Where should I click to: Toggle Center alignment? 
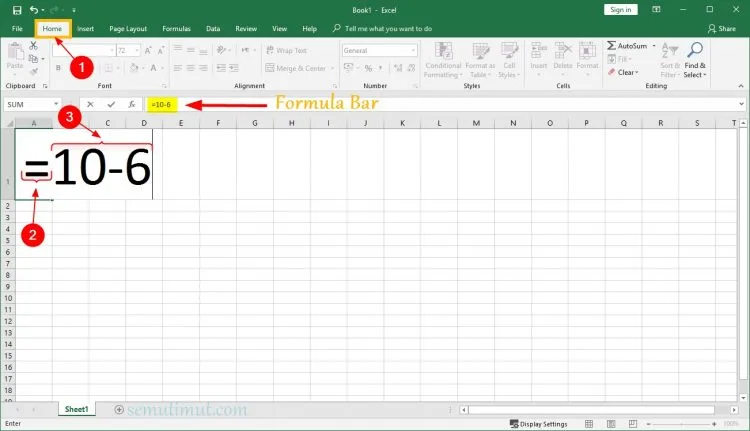(191, 68)
